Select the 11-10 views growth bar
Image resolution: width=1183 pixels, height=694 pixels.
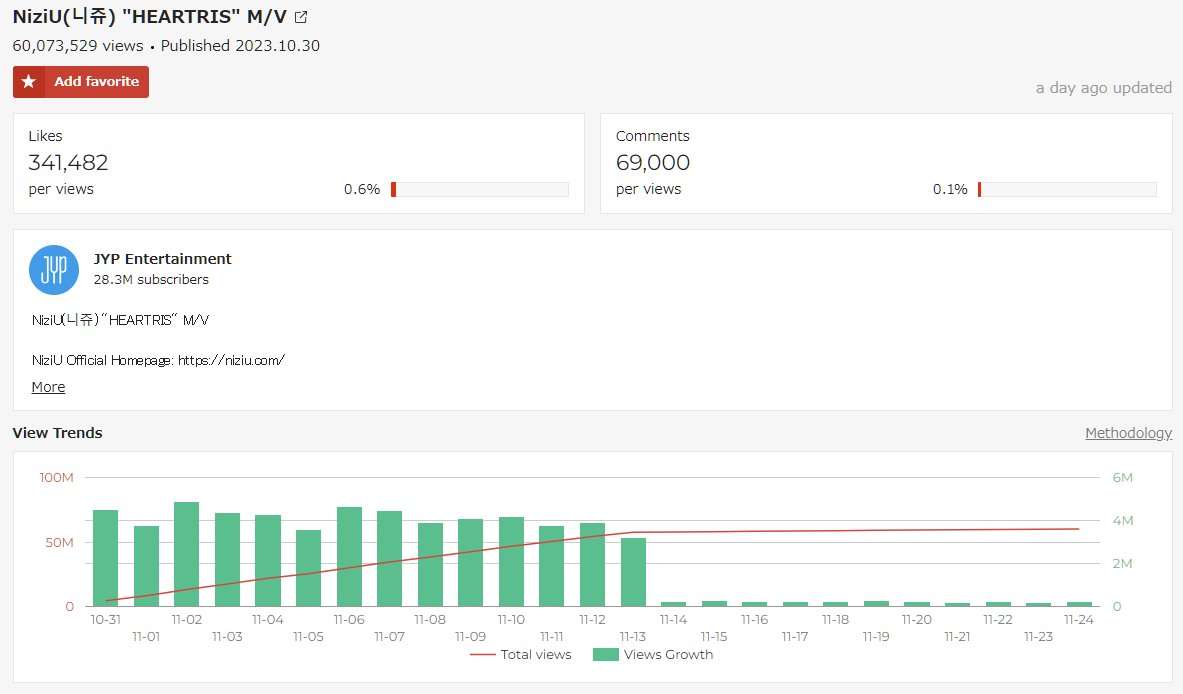[x=512, y=561]
